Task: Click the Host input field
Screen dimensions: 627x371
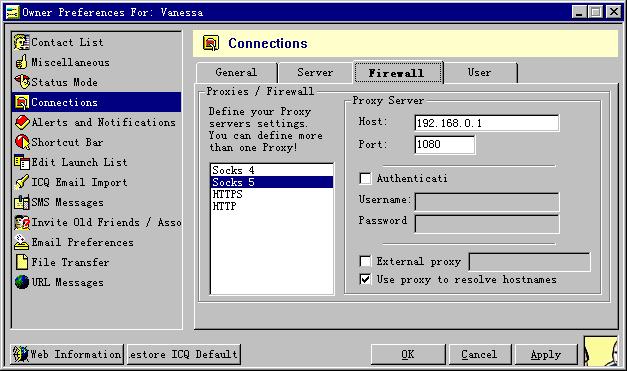Action: pos(487,123)
